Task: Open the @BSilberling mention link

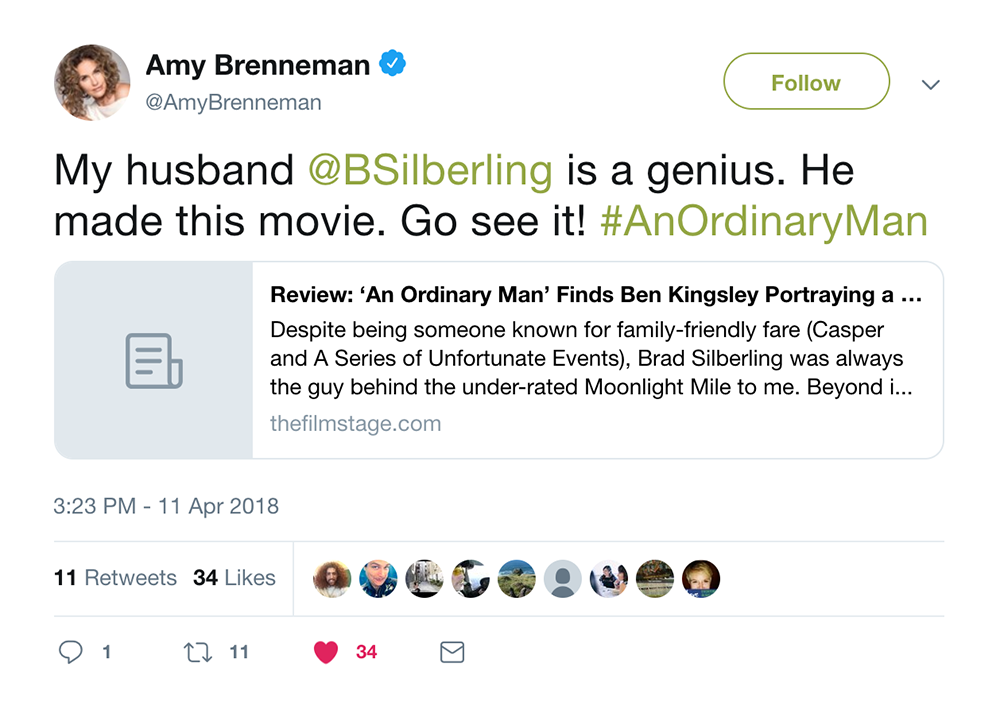Action: [430, 171]
